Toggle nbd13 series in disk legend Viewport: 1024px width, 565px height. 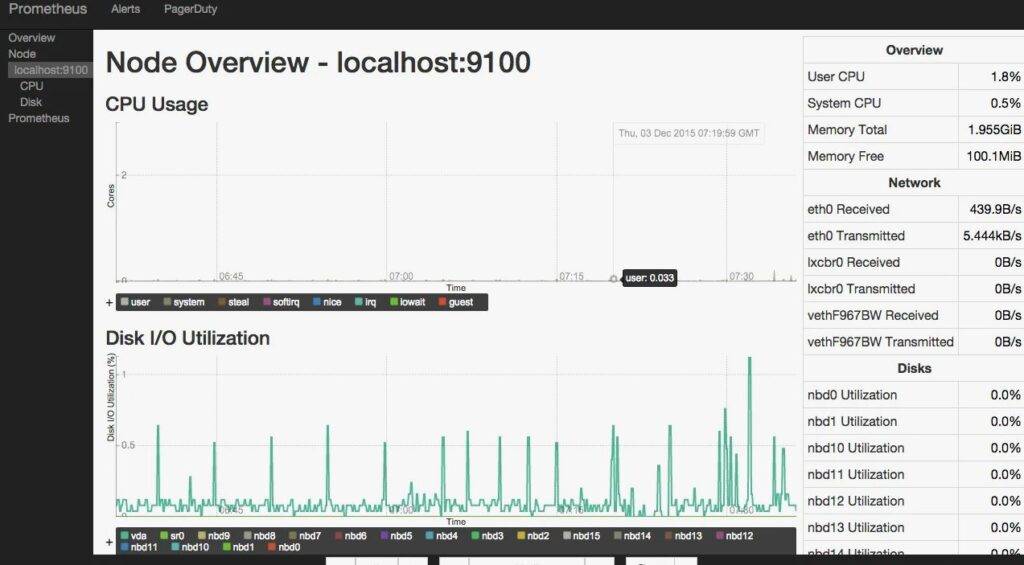click(x=683, y=536)
